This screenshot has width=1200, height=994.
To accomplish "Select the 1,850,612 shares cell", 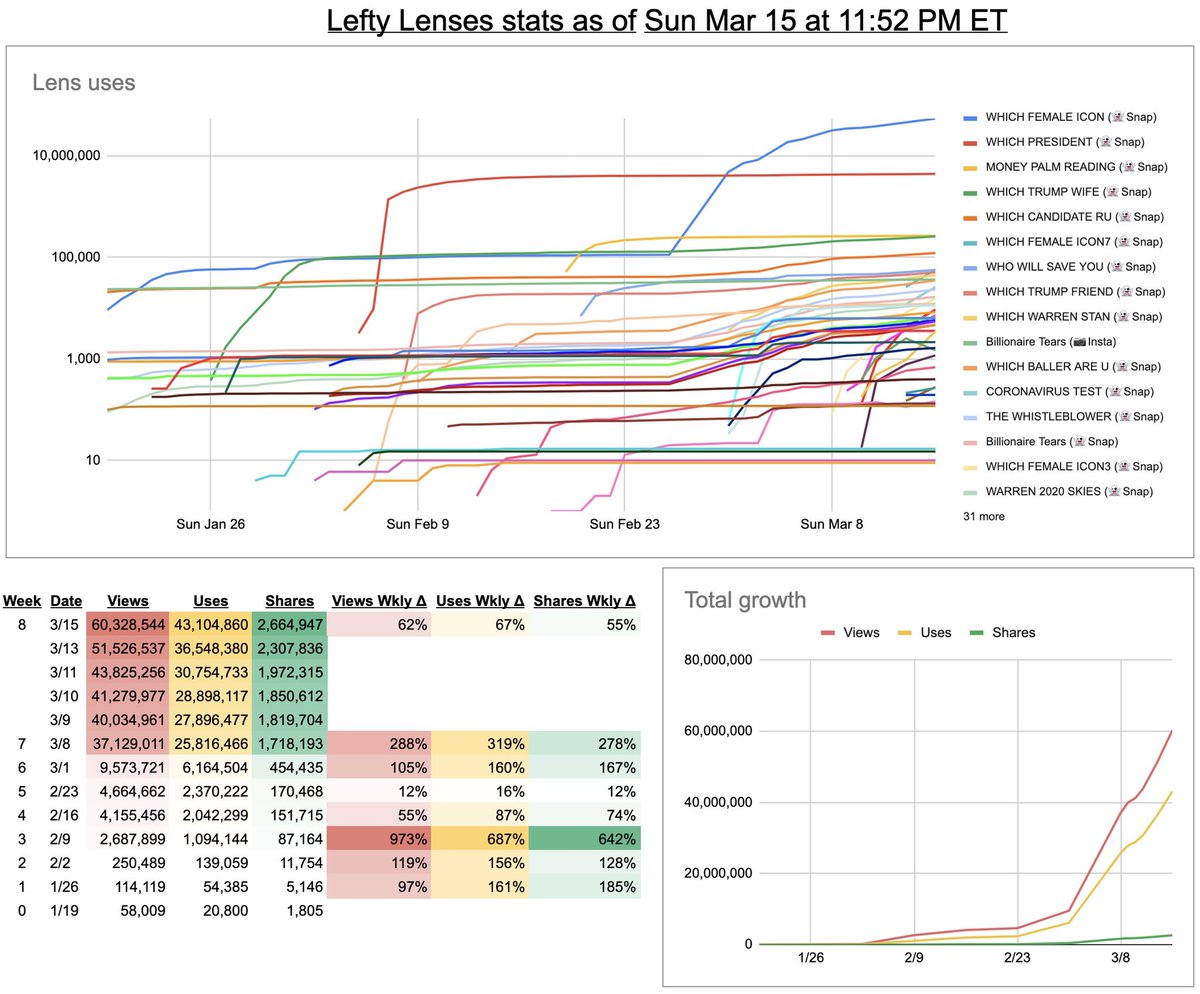I will click(x=288, y=697).
